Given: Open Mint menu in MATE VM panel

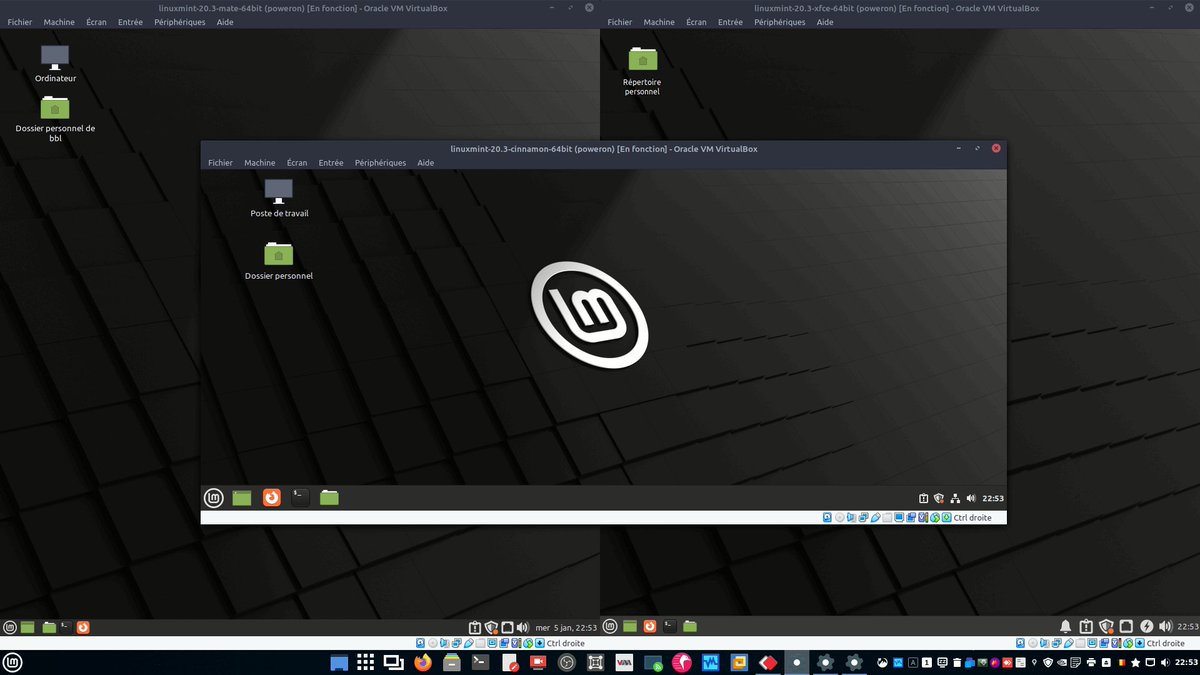Looking at the screenshot, I should [10, 627].
